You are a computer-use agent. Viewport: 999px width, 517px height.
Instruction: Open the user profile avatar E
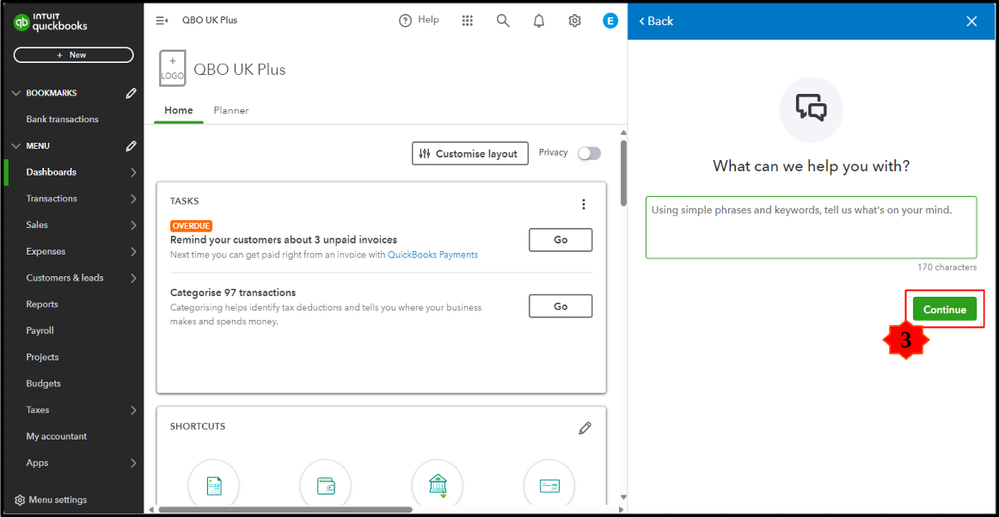610,20
